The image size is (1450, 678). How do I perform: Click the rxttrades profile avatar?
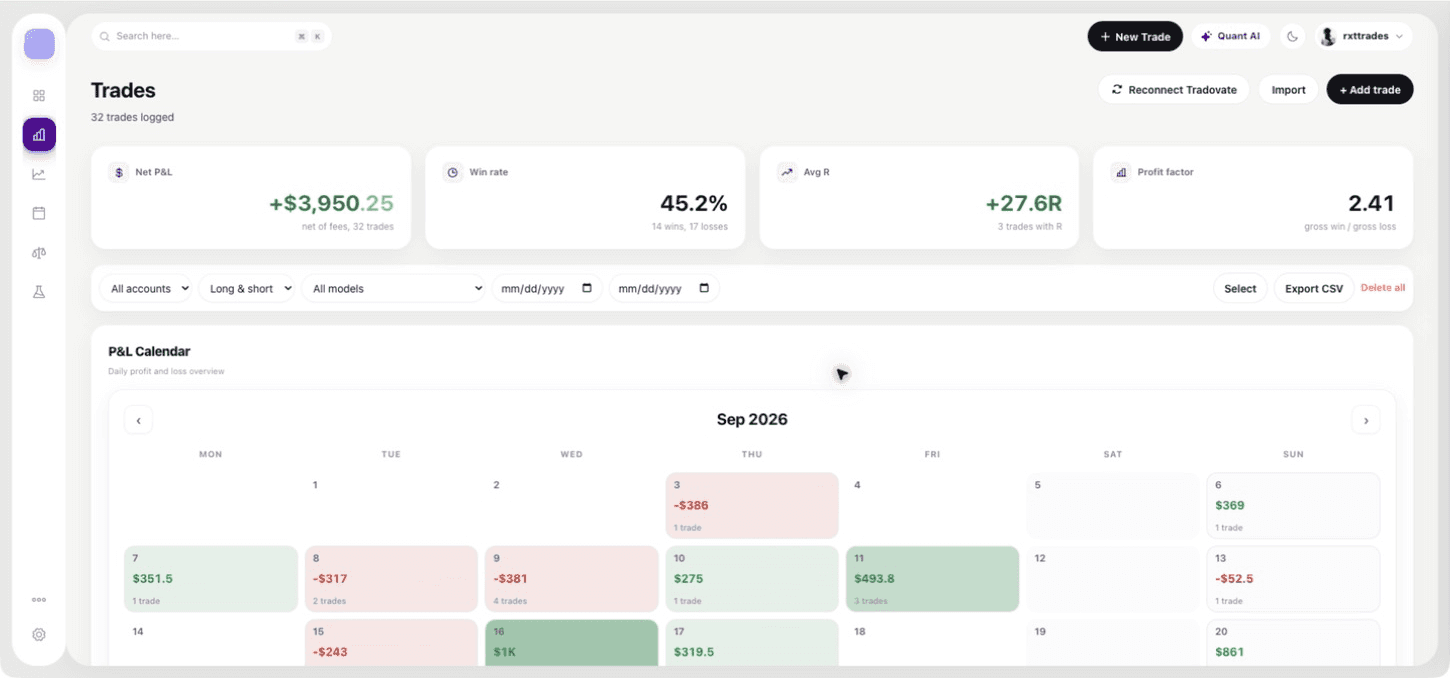click(1328, 36)
